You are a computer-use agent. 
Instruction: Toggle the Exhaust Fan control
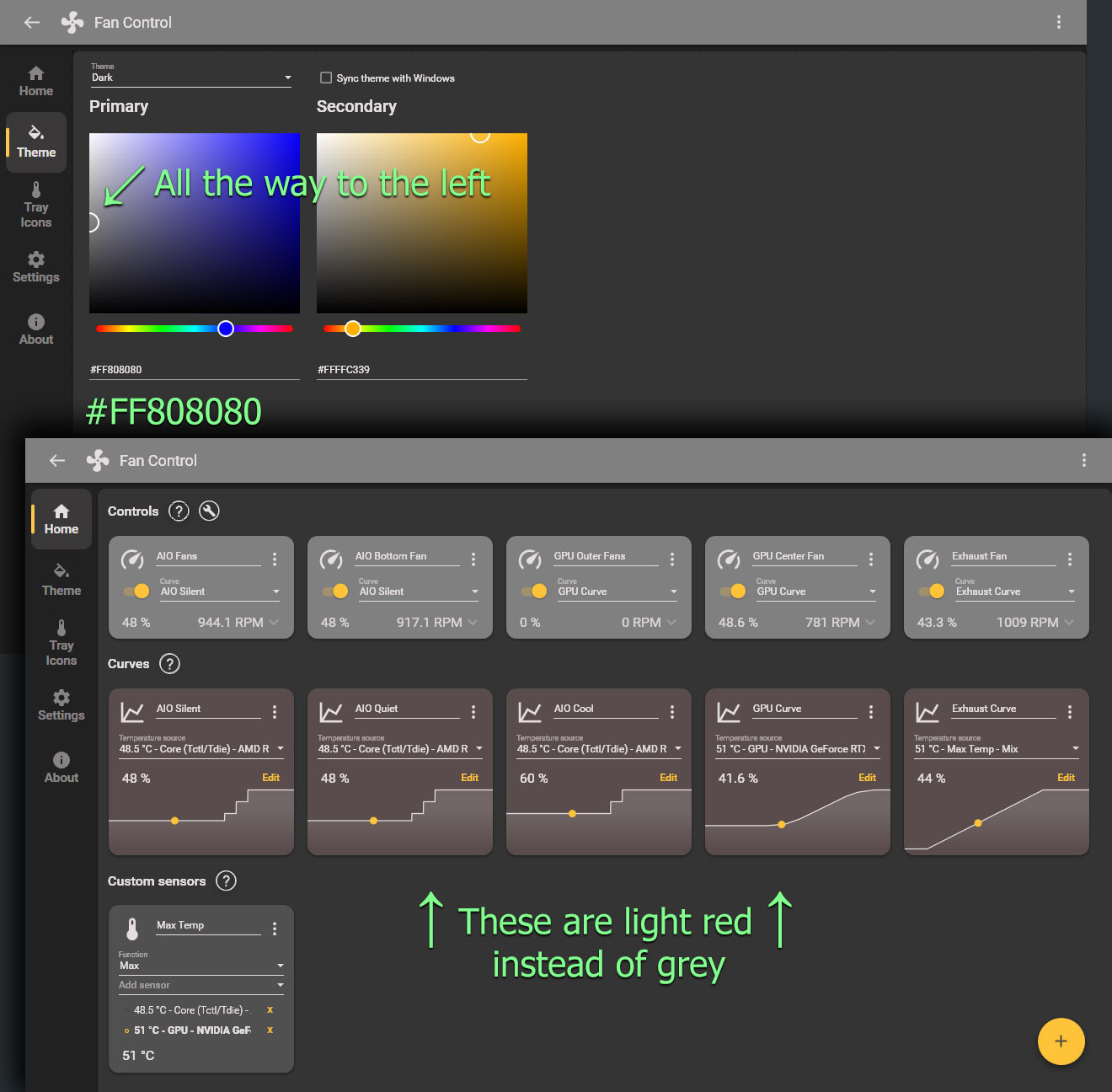tap(932, 591)
